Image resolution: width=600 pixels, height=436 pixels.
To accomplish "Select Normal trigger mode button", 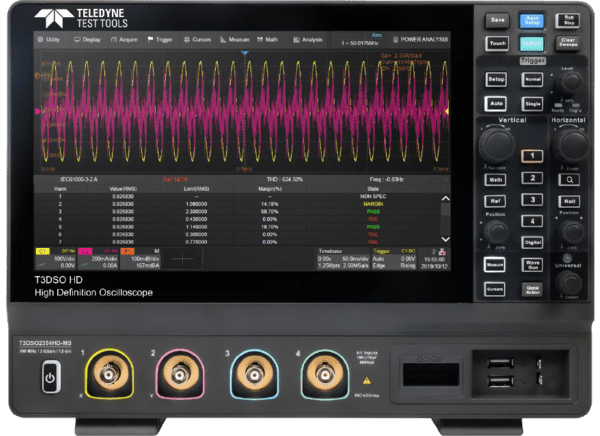I will 532,80.
